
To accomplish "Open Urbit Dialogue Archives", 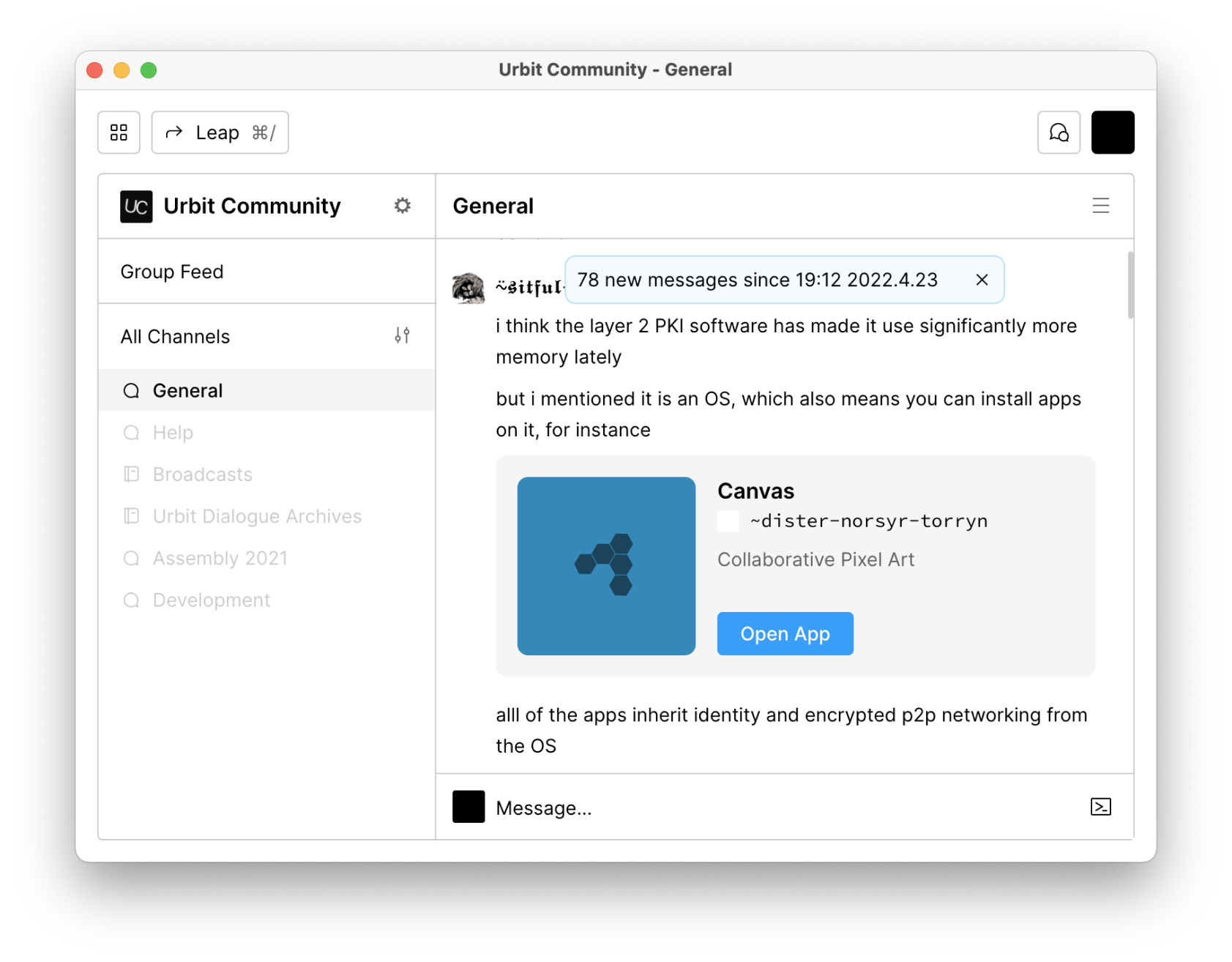I will (266, 515).
